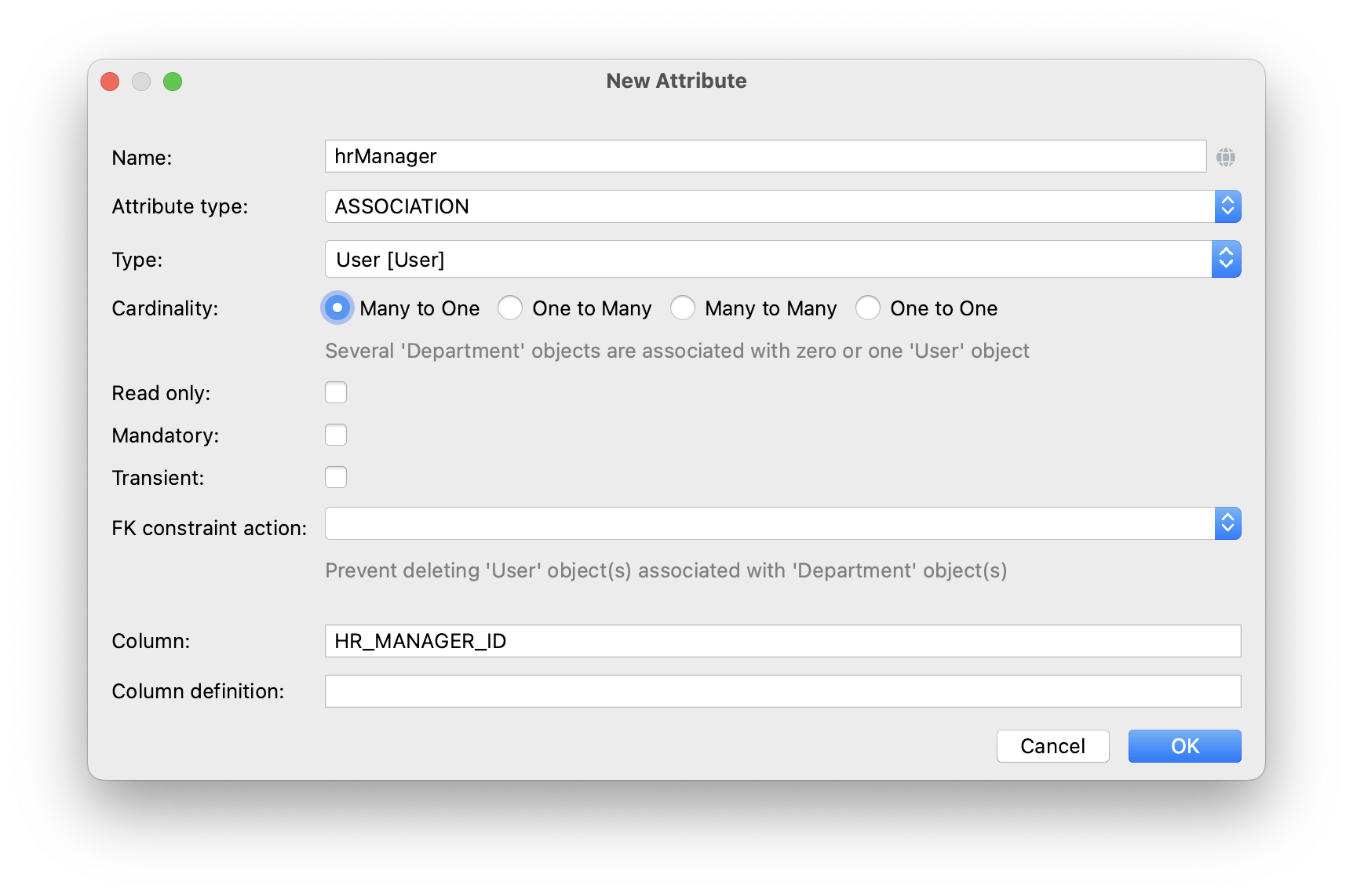Image resolution: width=1353 pixels, height=896 pixels.
Task: Click the Cancel button
Action: 1052,746
